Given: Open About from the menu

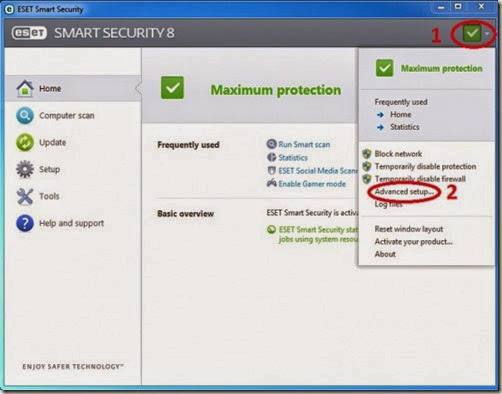Looking at the screenshot, I should pos(385,254).
